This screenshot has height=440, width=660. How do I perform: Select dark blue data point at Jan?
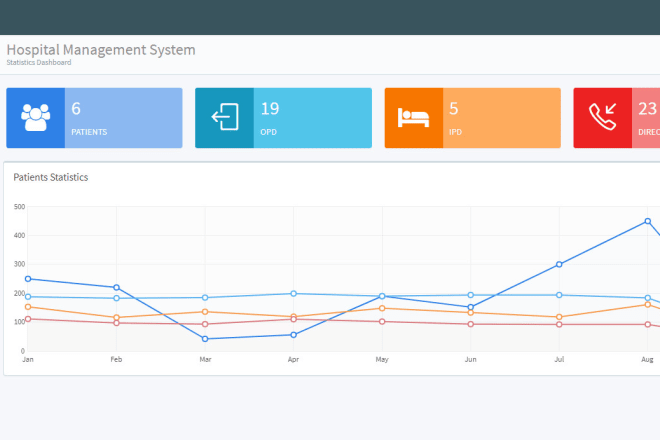point(28,279)
